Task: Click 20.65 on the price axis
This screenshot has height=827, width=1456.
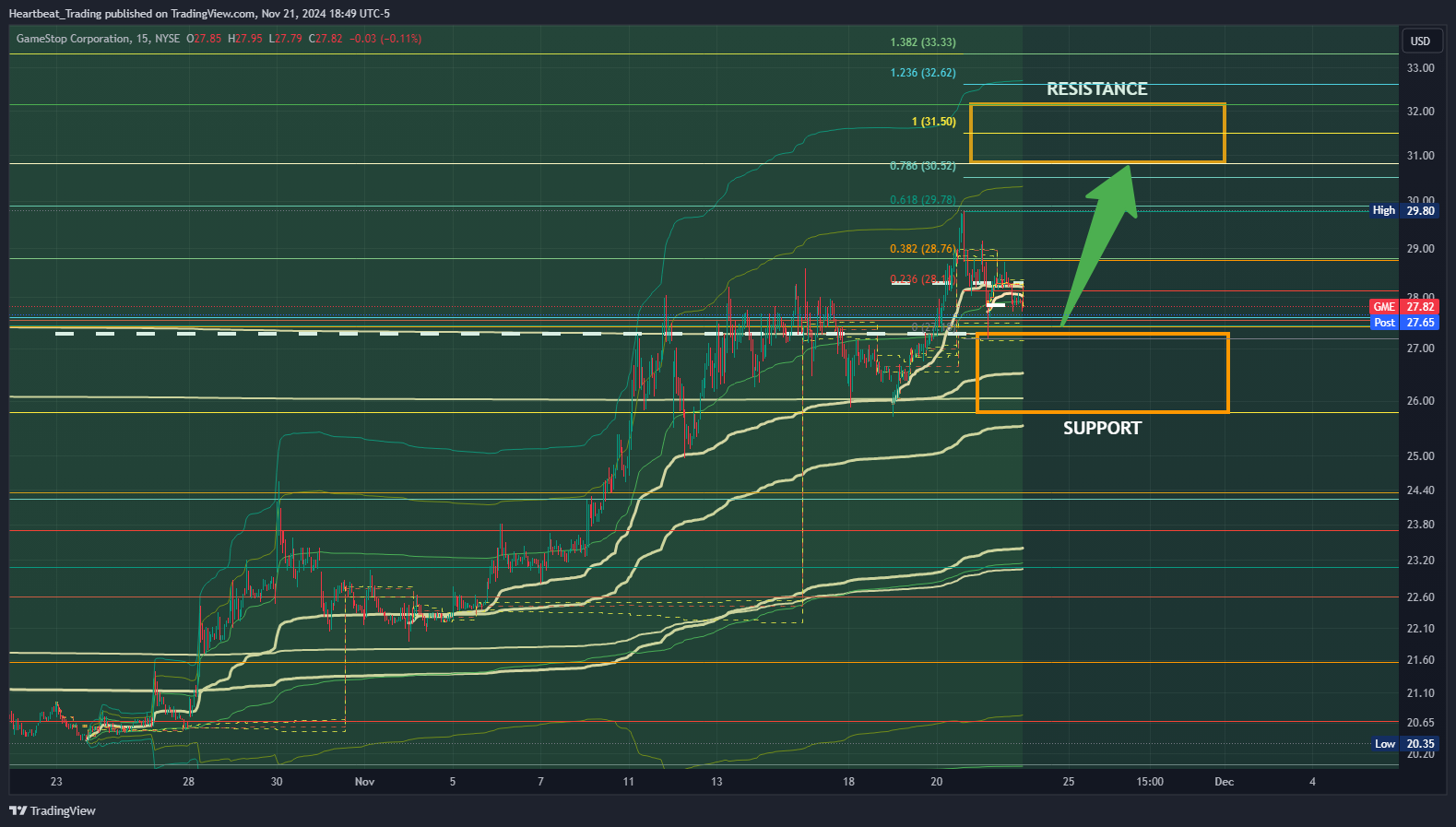Action: coord(1420,723)
